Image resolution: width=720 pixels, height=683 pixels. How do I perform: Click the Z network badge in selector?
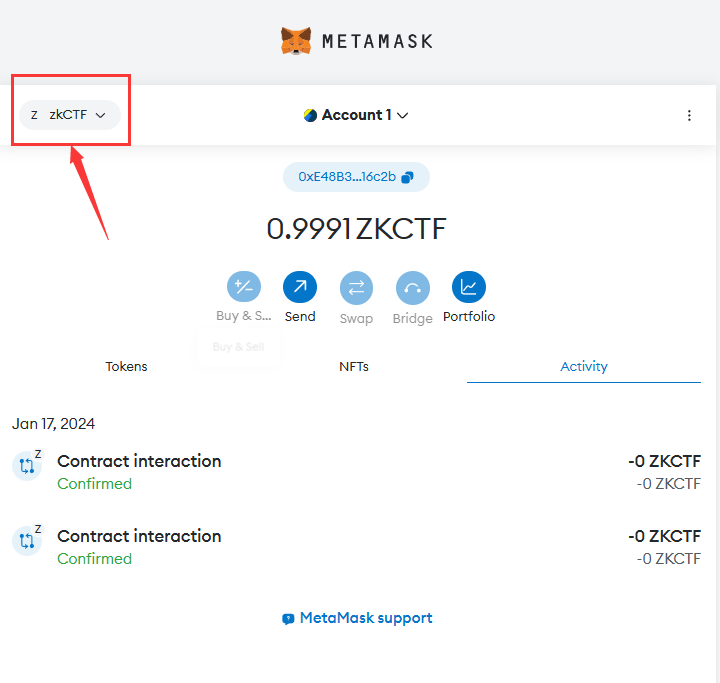[x=34, y=115]
